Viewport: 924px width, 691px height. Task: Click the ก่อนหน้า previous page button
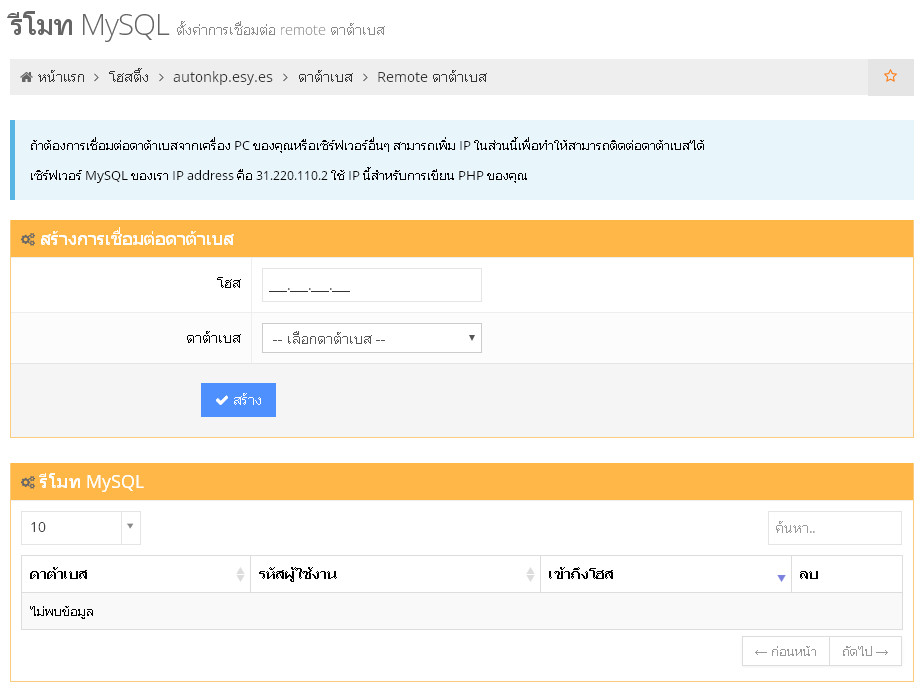785,652
